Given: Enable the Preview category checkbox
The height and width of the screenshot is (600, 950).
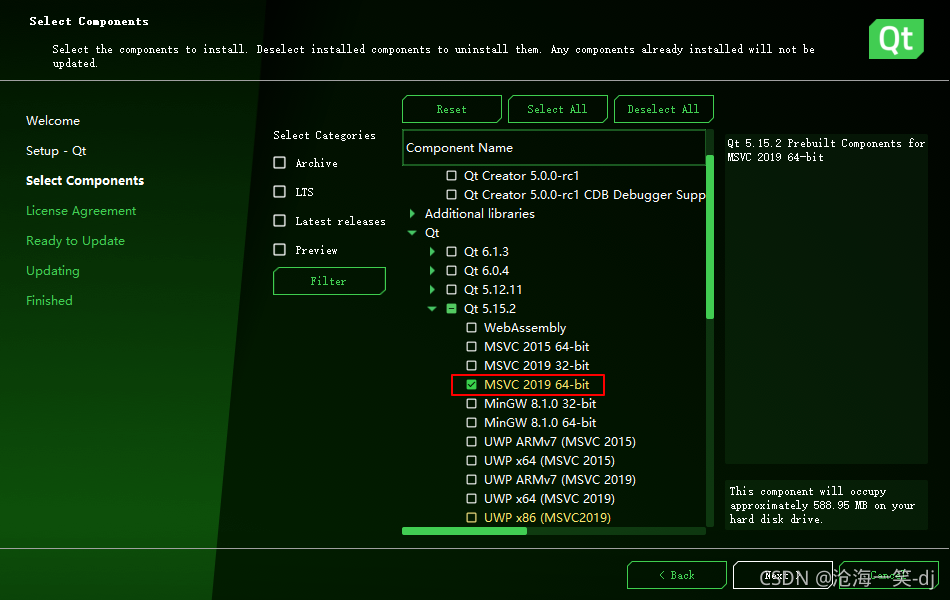Looking at the screenshot, I should [279, 250].
